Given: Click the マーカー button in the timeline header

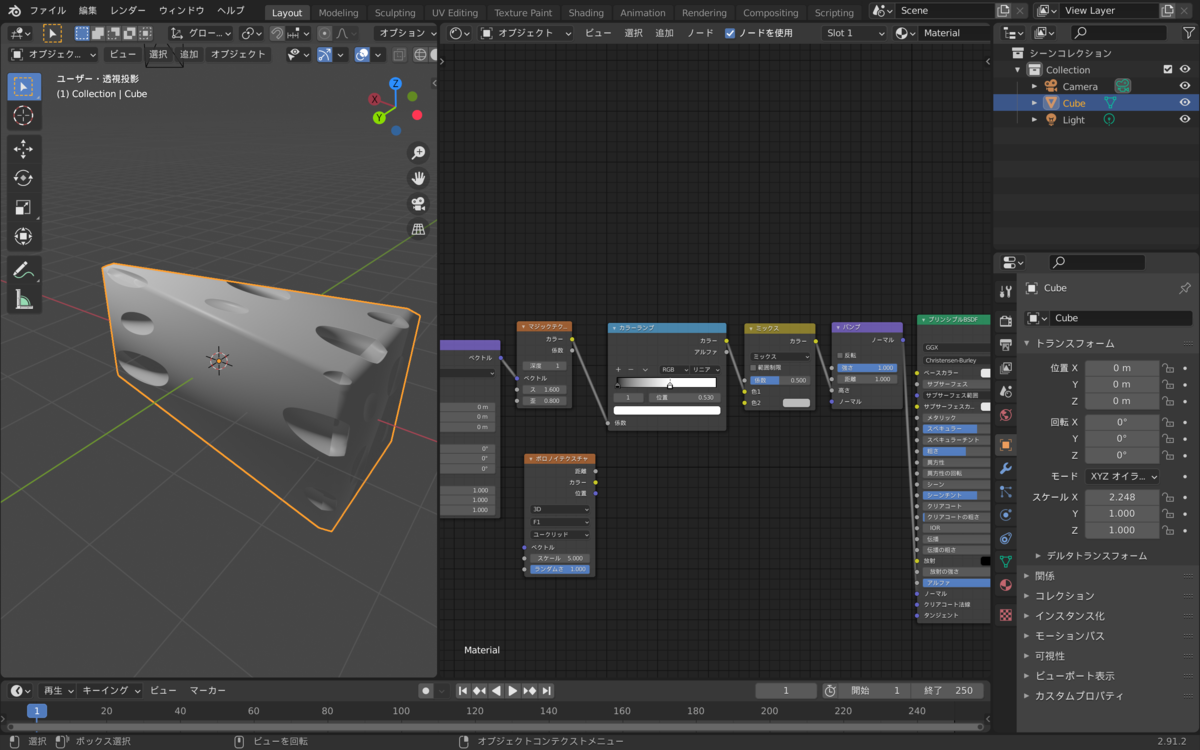Looking at the screenshot, I should pos(208,691).
